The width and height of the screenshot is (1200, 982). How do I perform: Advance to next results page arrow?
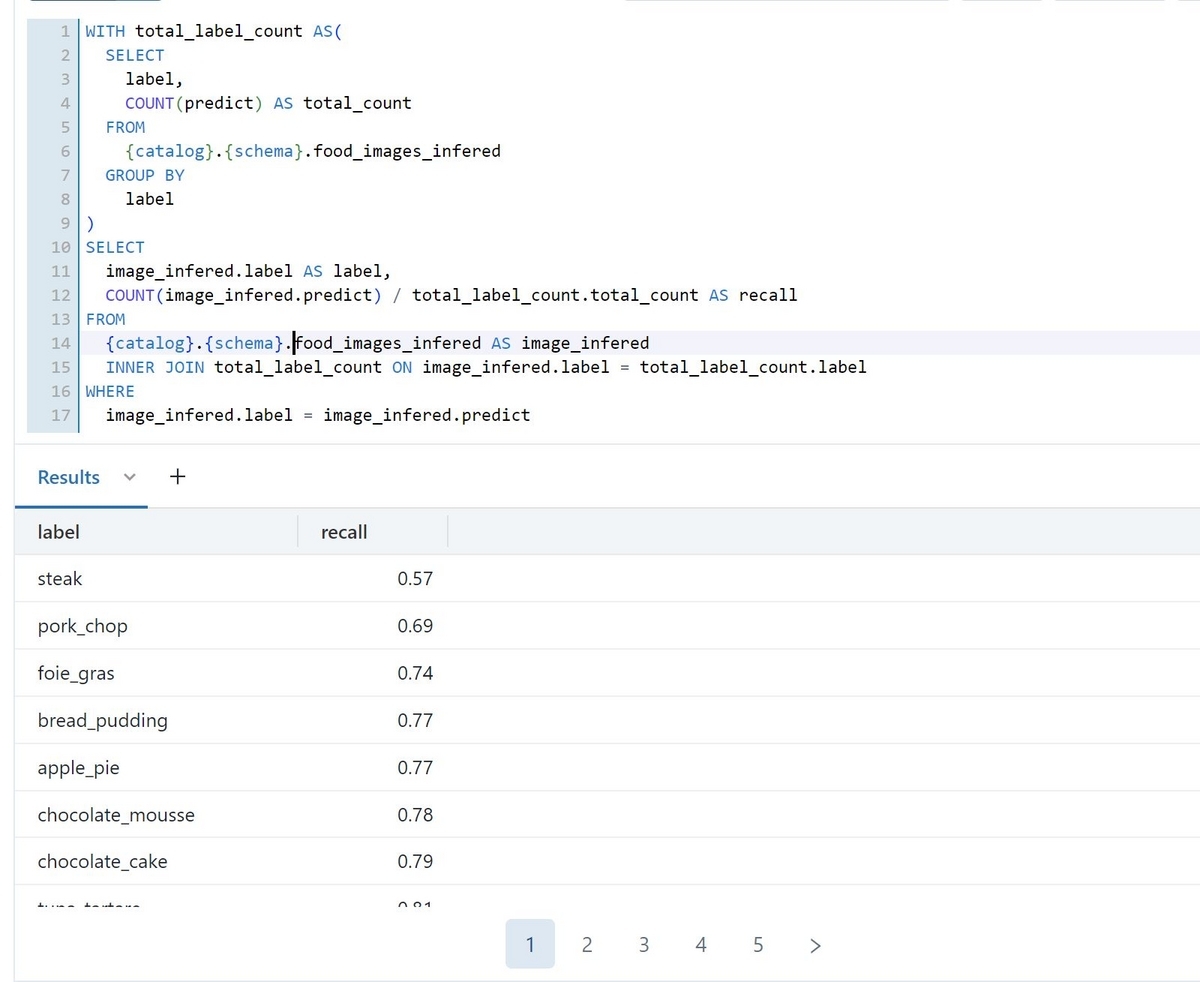815,944
